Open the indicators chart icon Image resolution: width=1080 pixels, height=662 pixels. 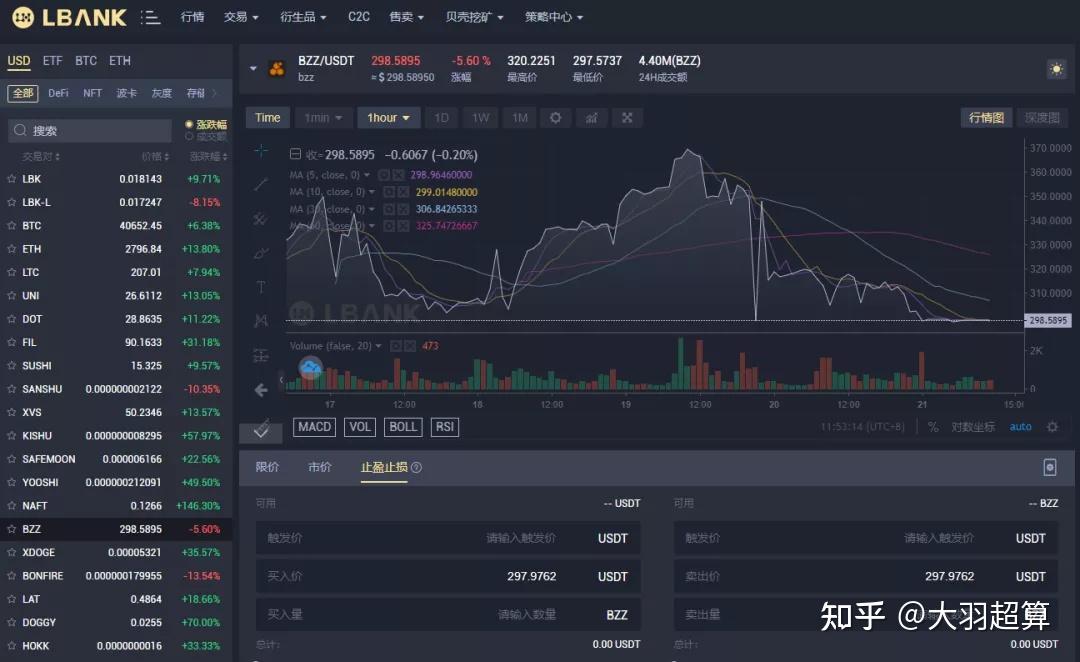(591, 118)
